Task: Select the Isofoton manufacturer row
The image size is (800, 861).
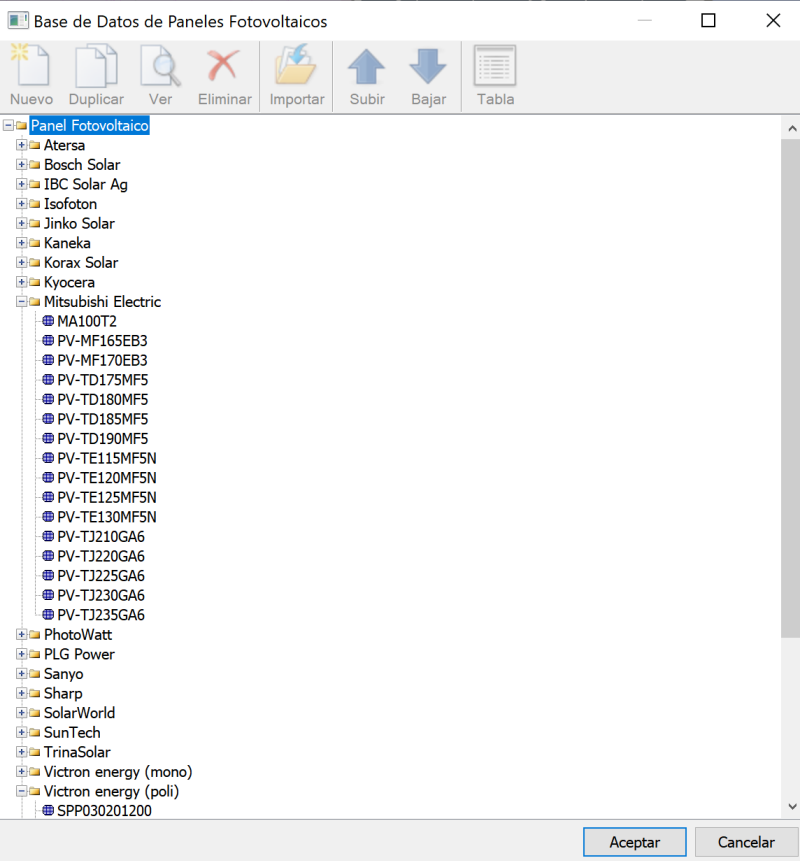Action: (x=70, y=204)
